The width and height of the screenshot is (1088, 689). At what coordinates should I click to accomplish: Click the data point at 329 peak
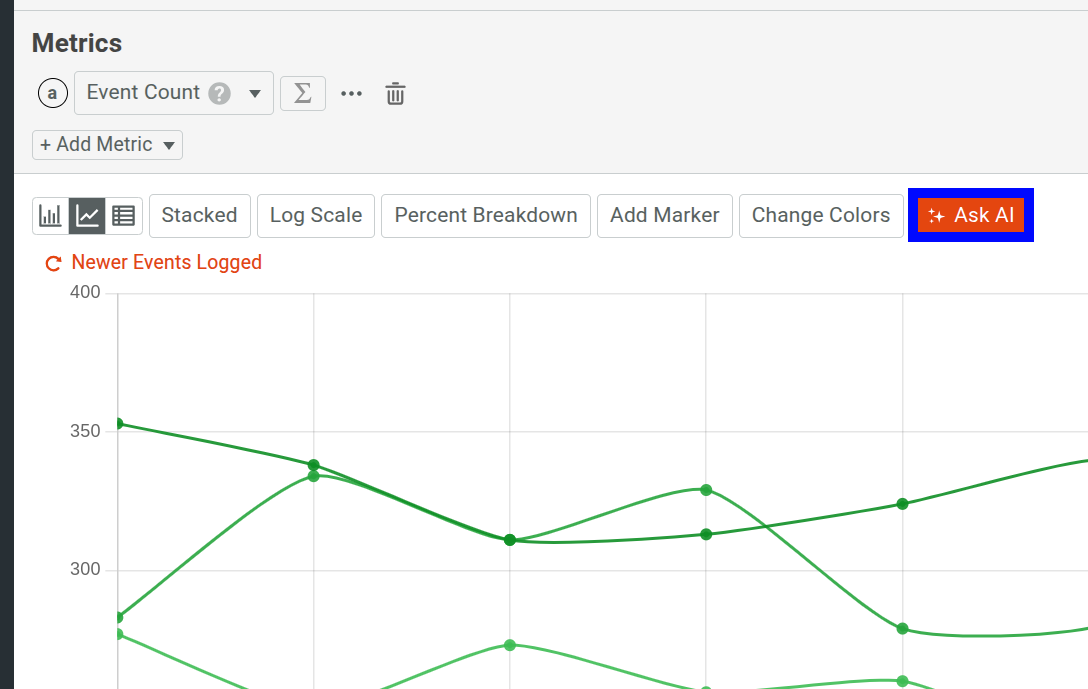tap(706, 490)
